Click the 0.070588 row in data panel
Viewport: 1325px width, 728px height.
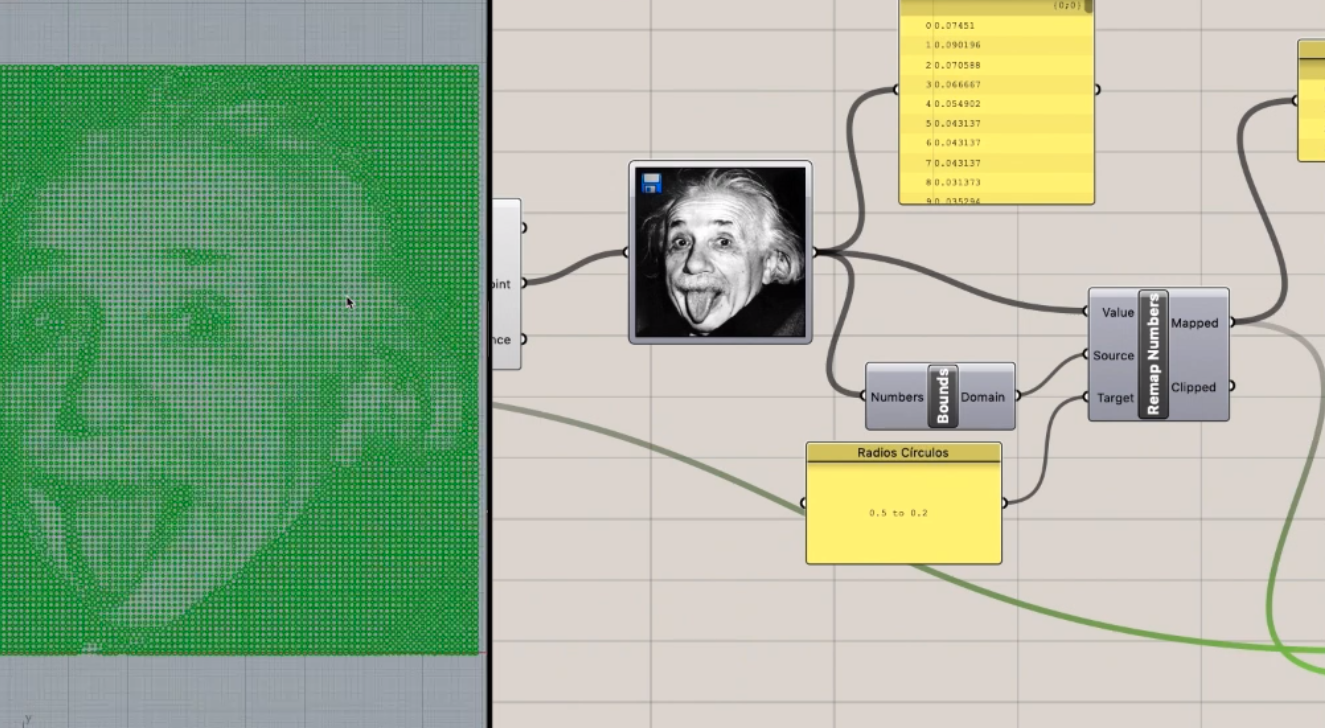[x=996, y=65]
